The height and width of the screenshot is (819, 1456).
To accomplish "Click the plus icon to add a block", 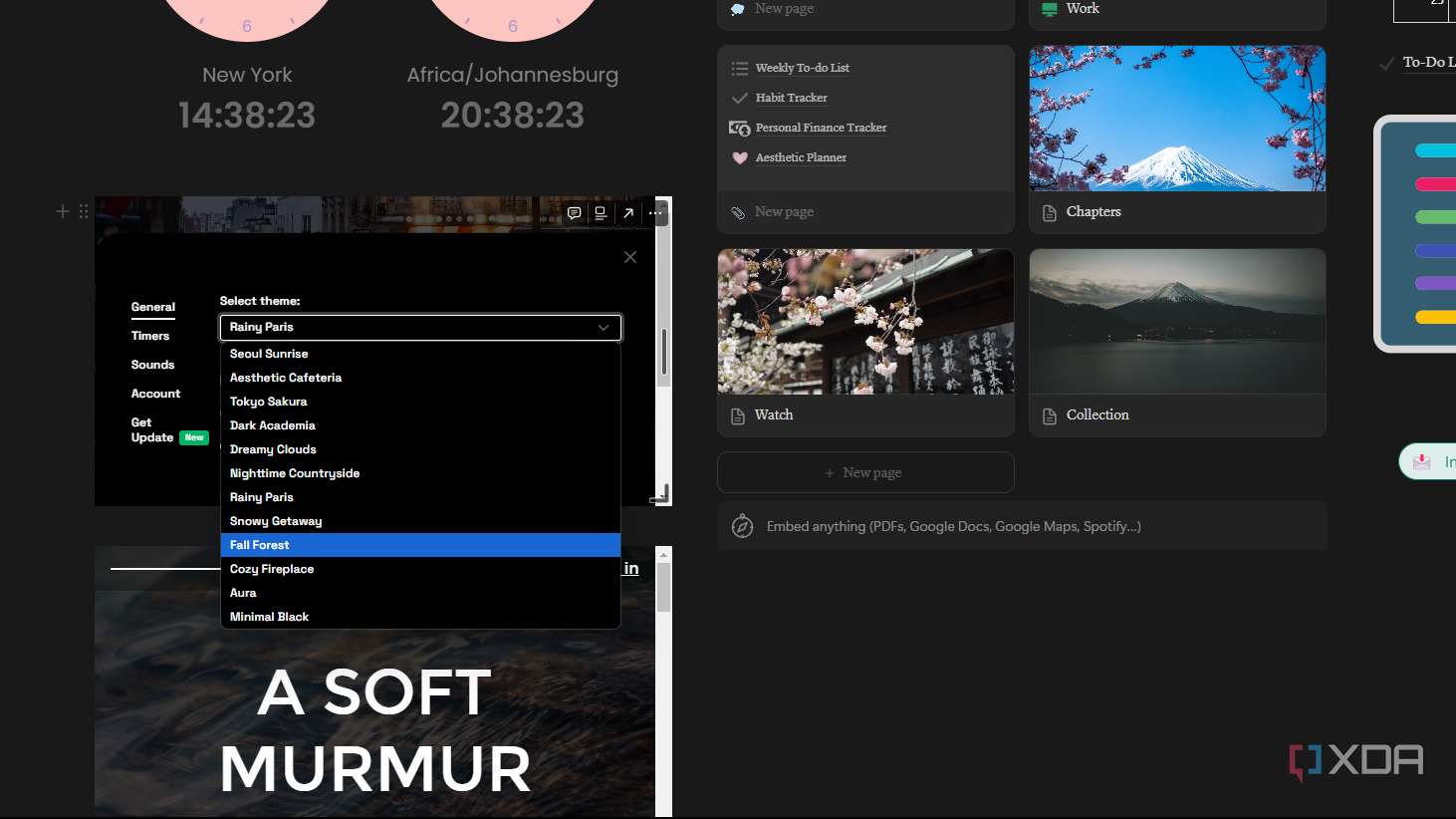I will pos(63,211).
